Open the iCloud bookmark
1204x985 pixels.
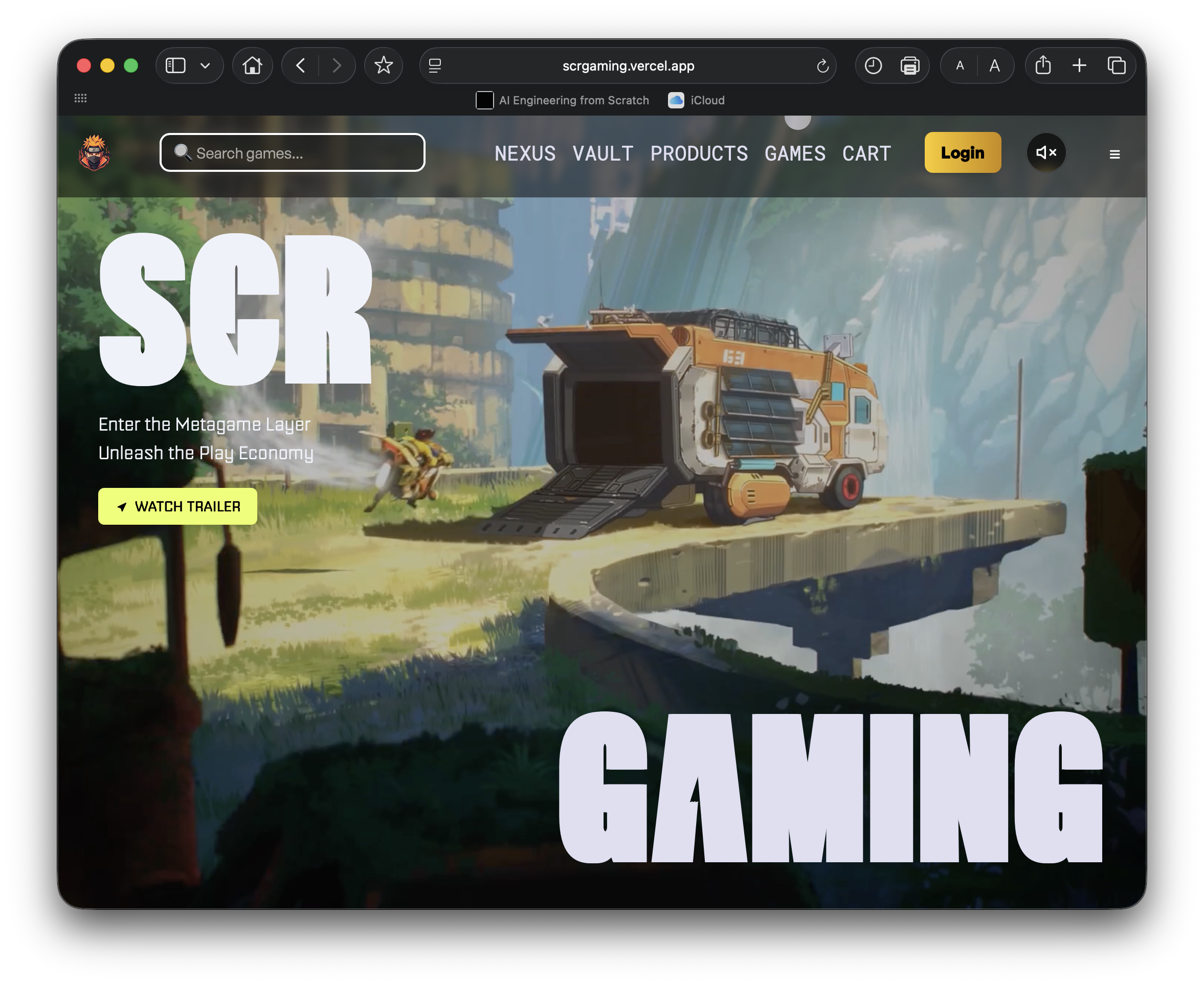point(697,100)
